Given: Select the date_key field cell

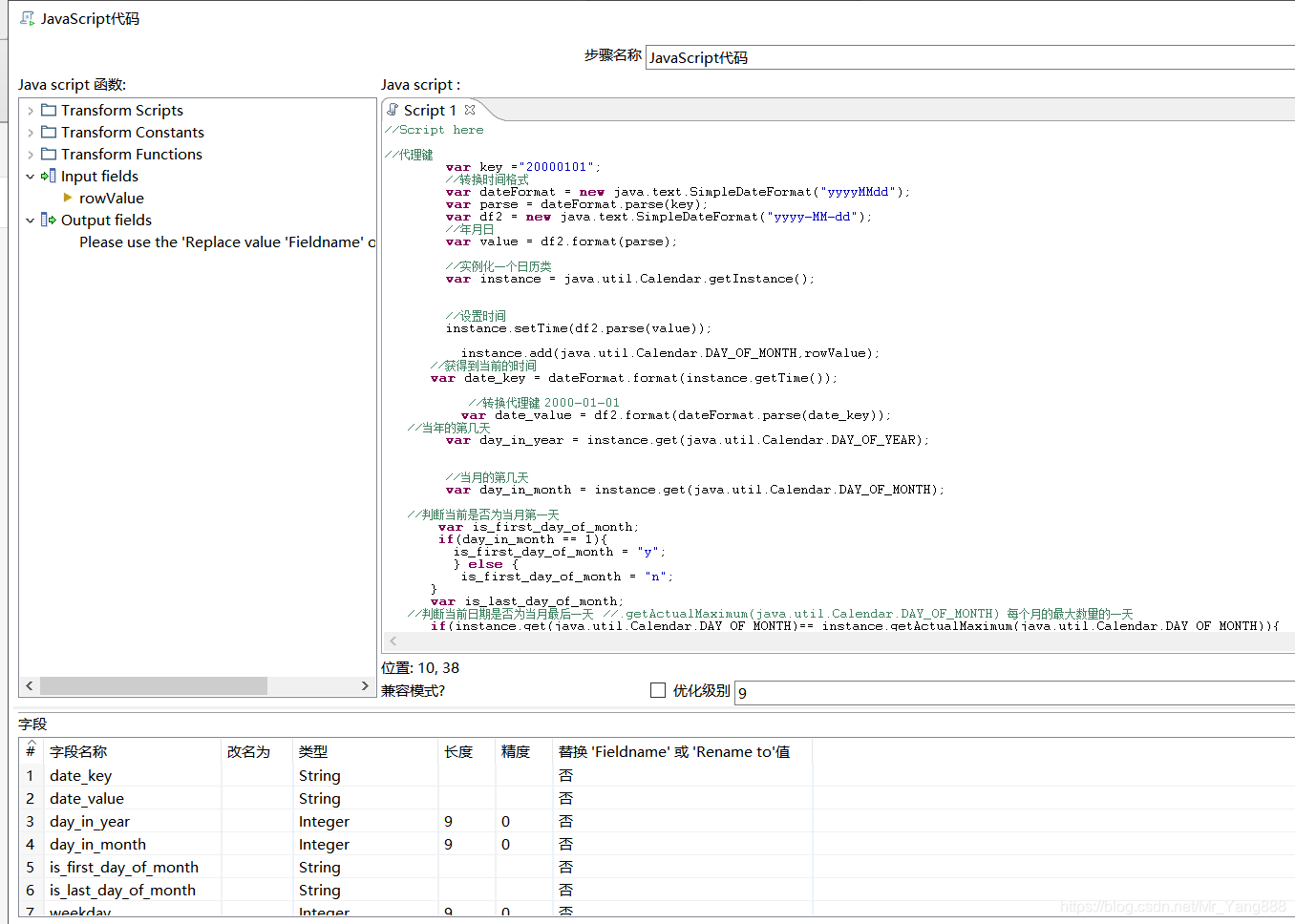Looking at the screenshot, I should tap(134, 776).
